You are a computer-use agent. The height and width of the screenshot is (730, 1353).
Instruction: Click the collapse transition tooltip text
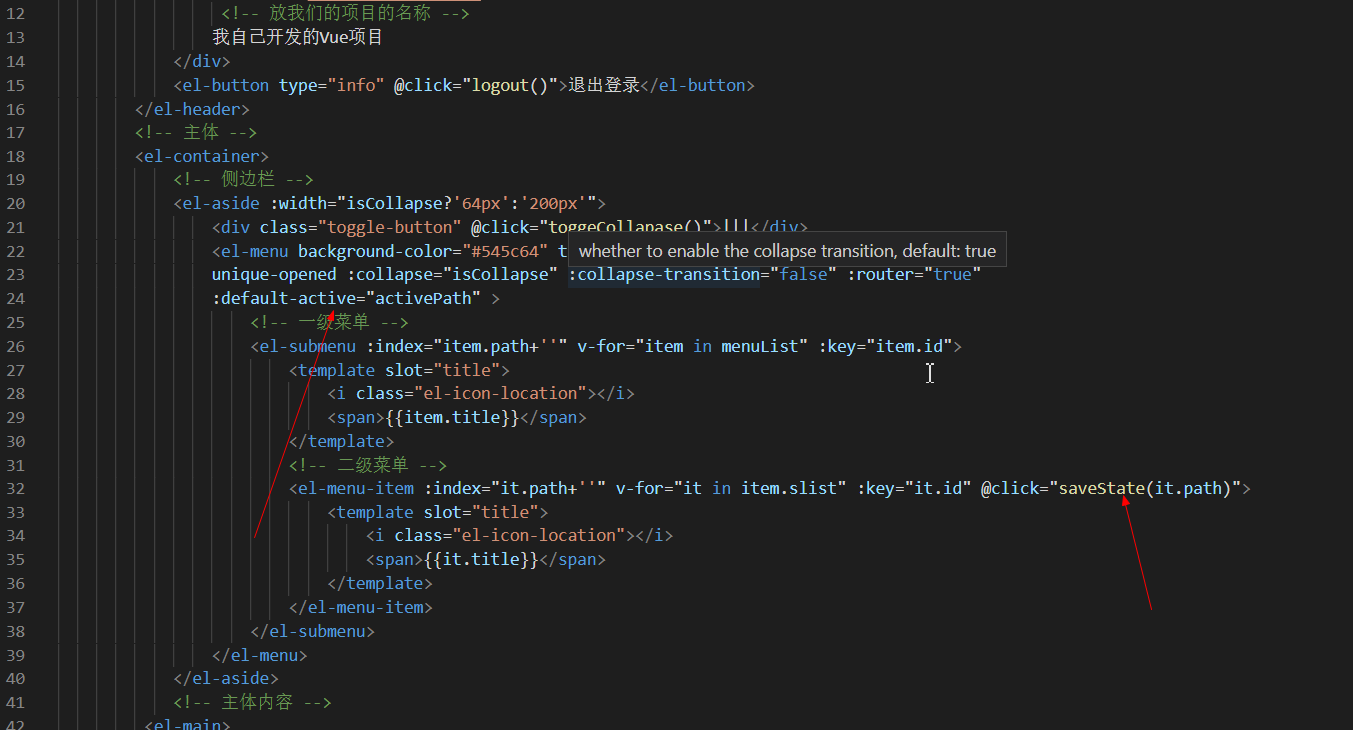click(x=787, y=251)
